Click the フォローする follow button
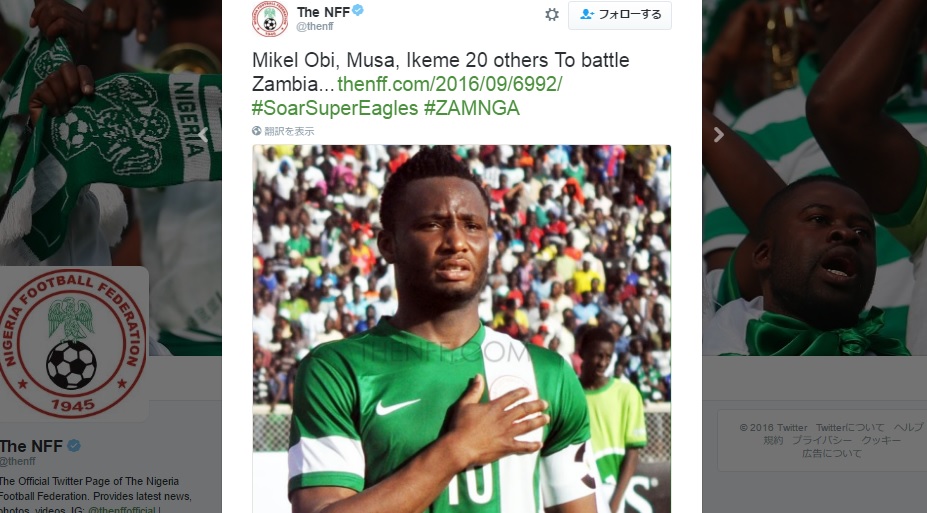 (620, 15)
